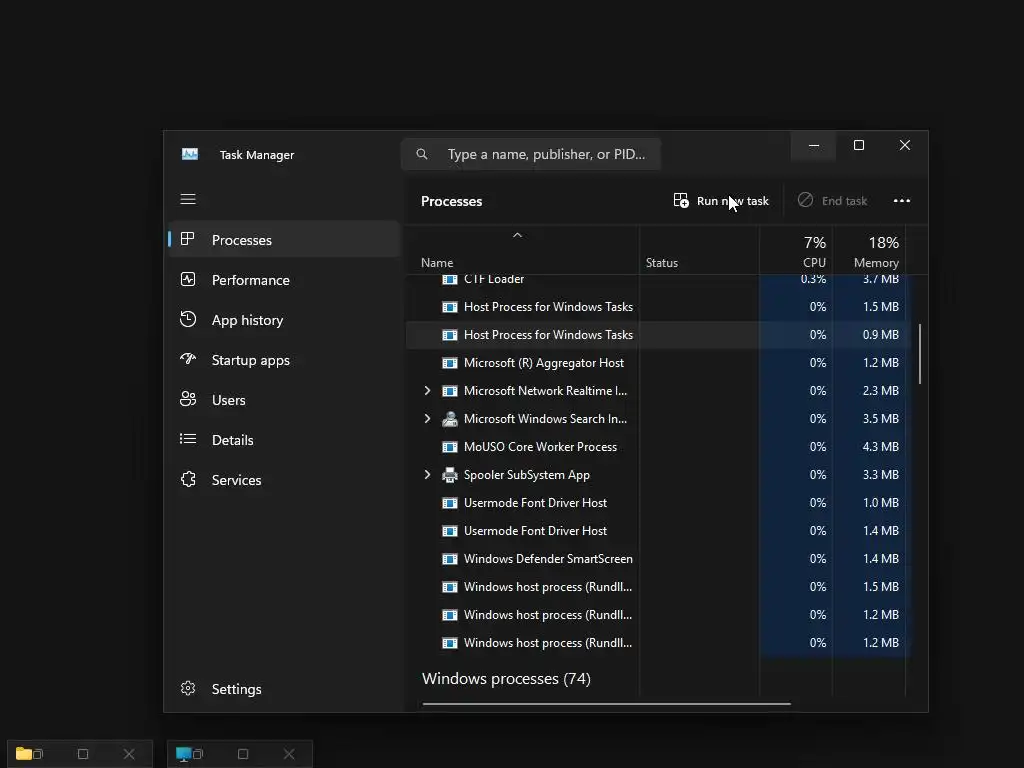Screen dimensions: 1024x768
Task: Click the End task prohibited icon
Action: [805, 200]
